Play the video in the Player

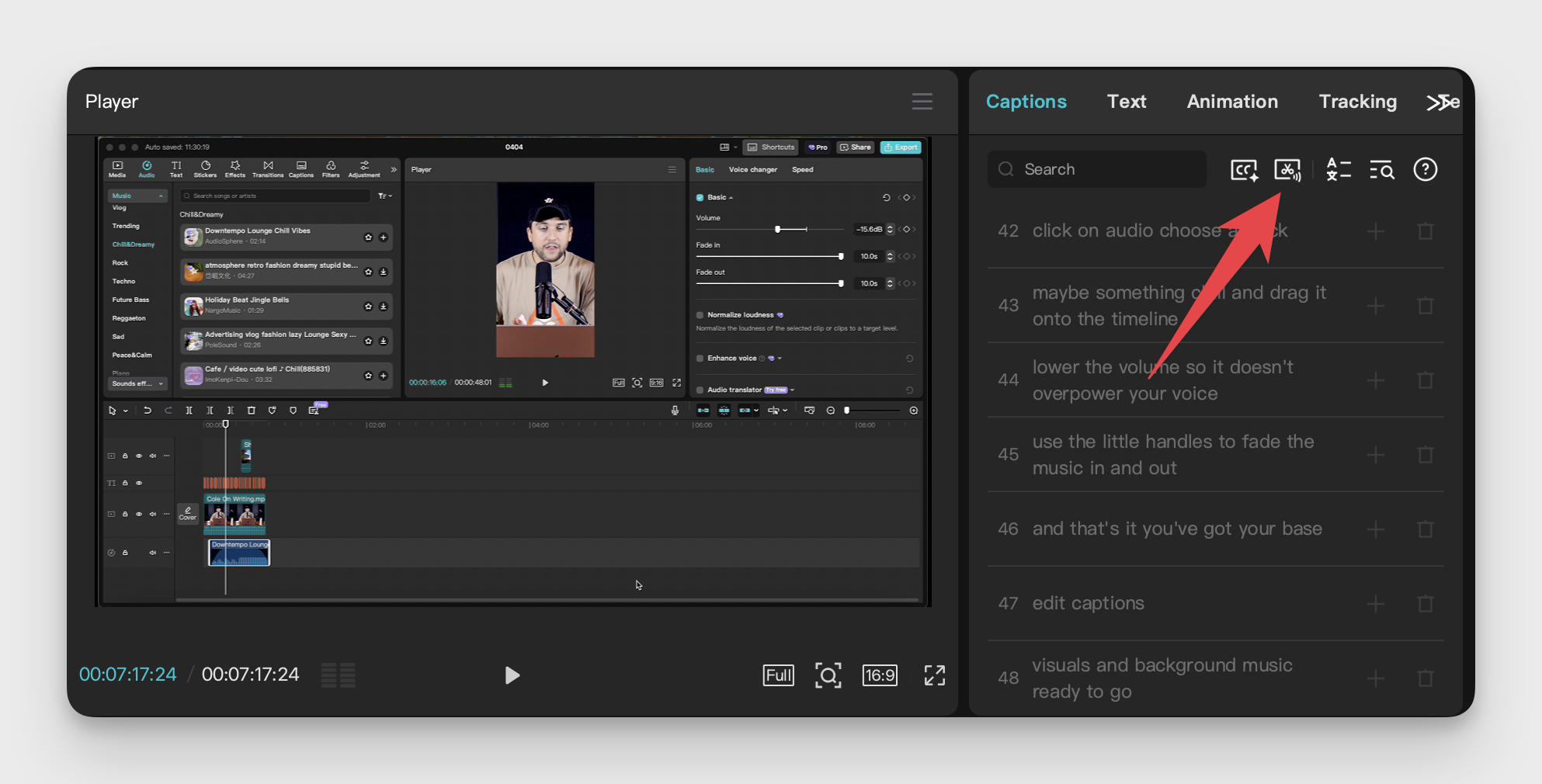coord(512,675)
